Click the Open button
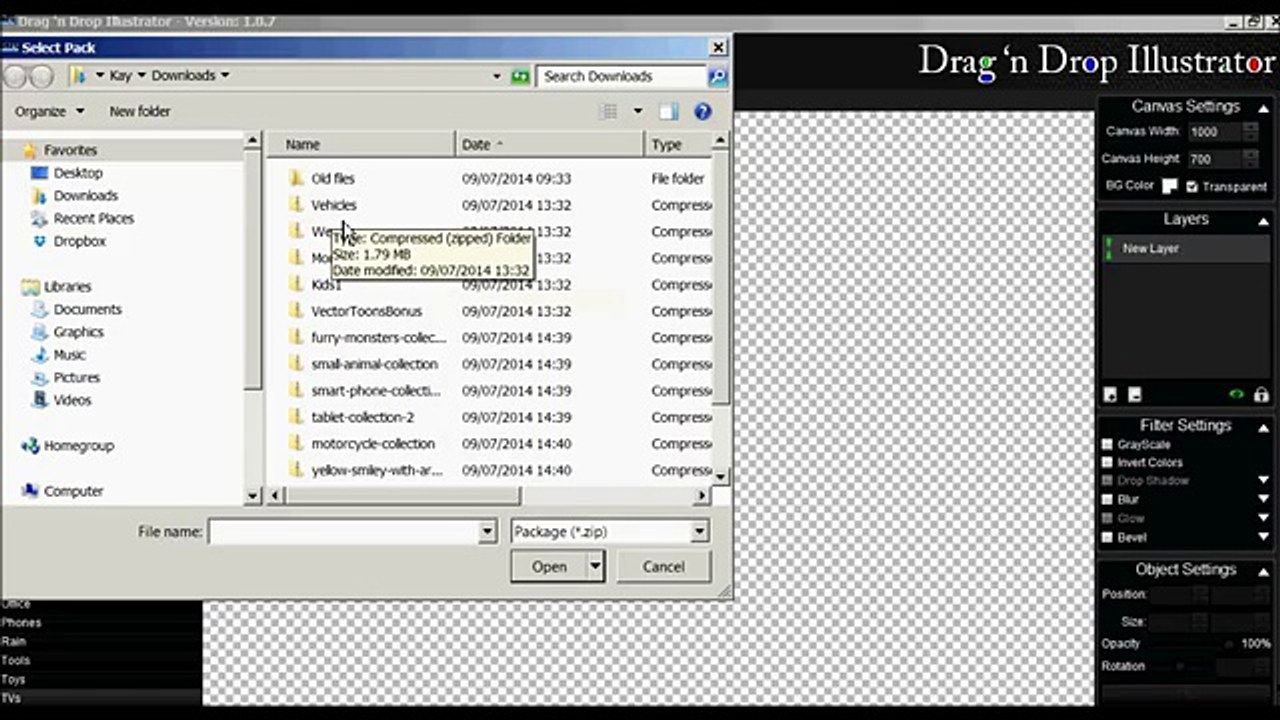 [549, 567]
